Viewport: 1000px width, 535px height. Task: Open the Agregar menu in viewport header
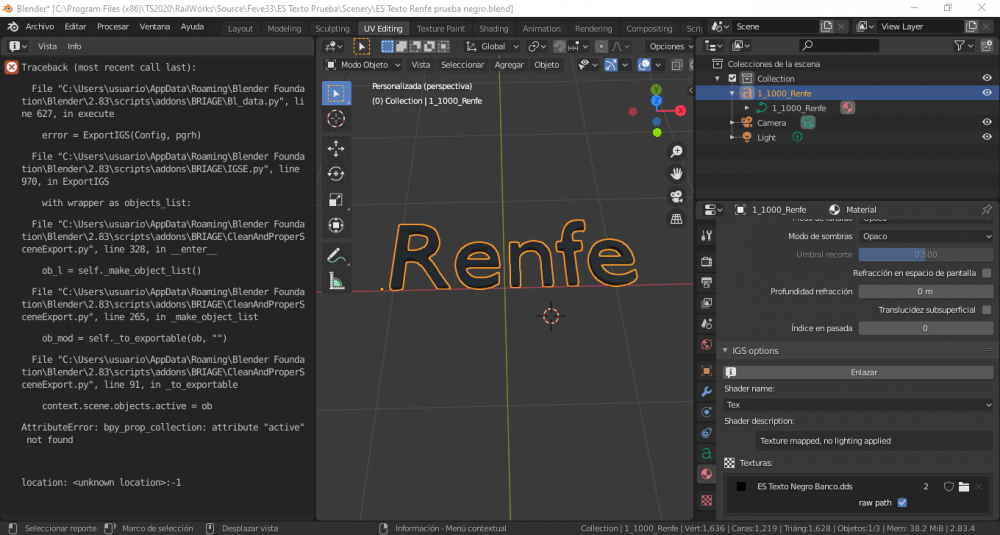tap(509, 64)
